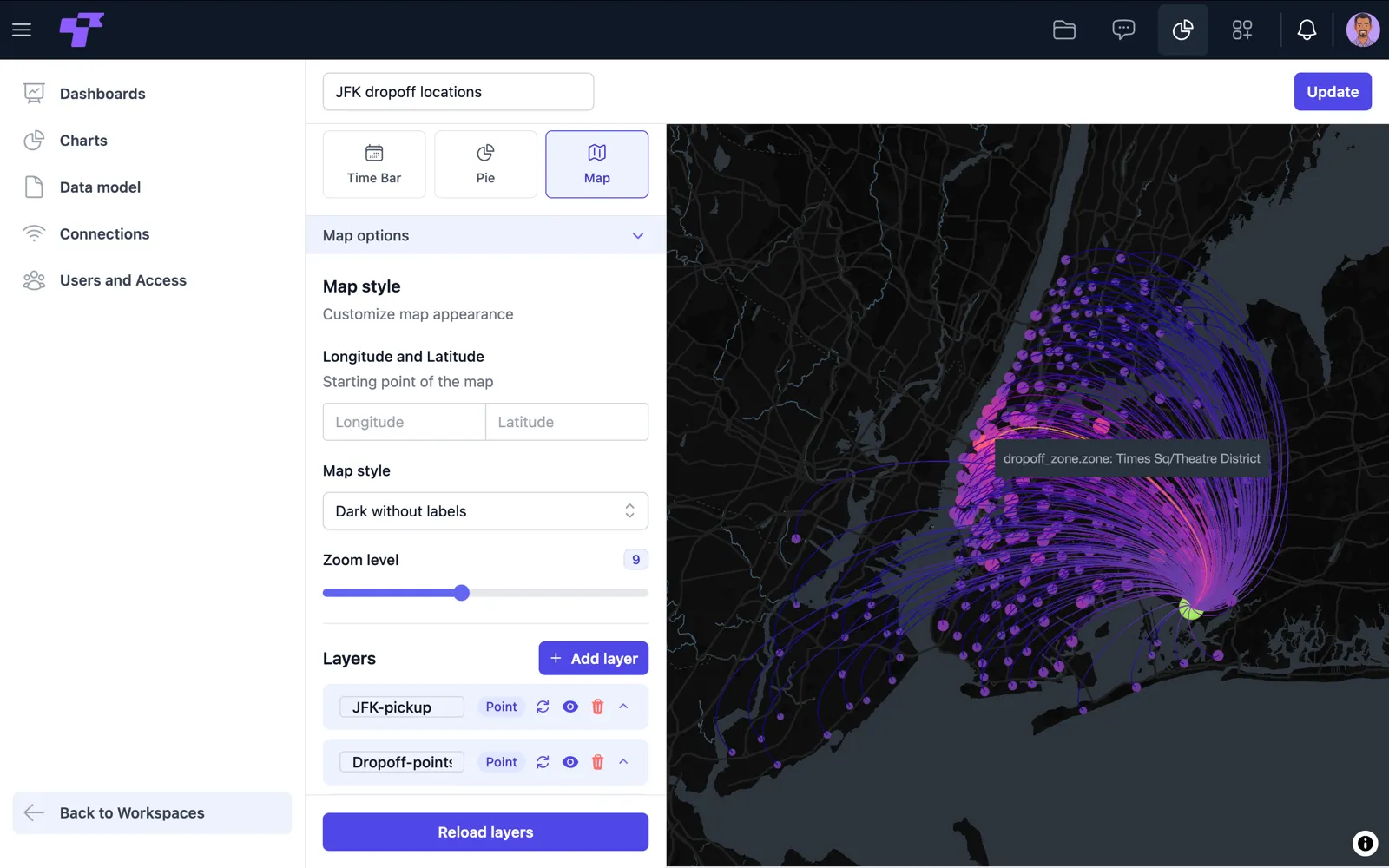Click the Longitude input field
Viewport: 1389px width, 868px height.
[x=404, y=422]
